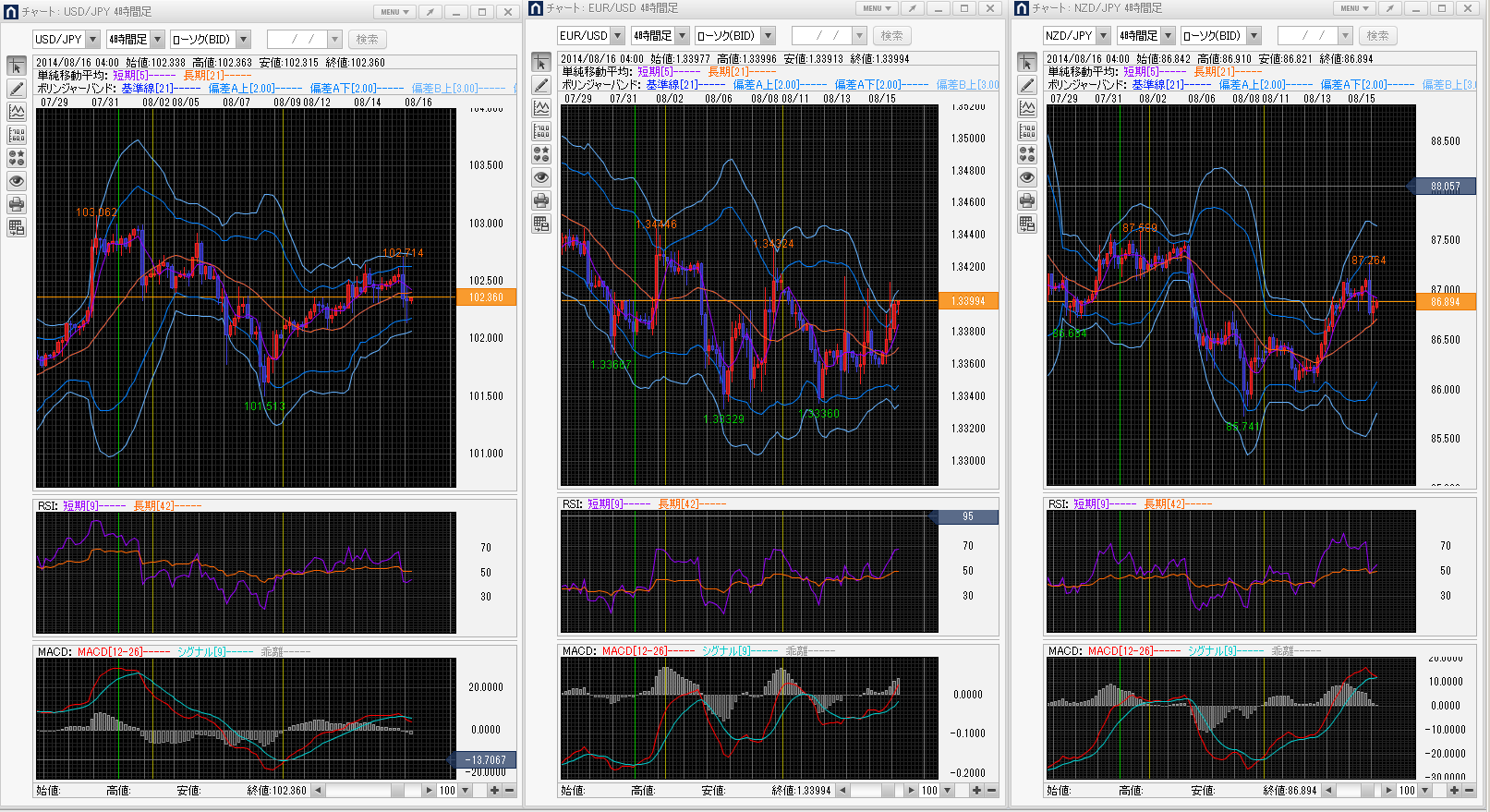1490x812 pixels.
Task: Toggle the eye visibility icon in NZD/JPY chart
Action: click(x=1027, y=177)
